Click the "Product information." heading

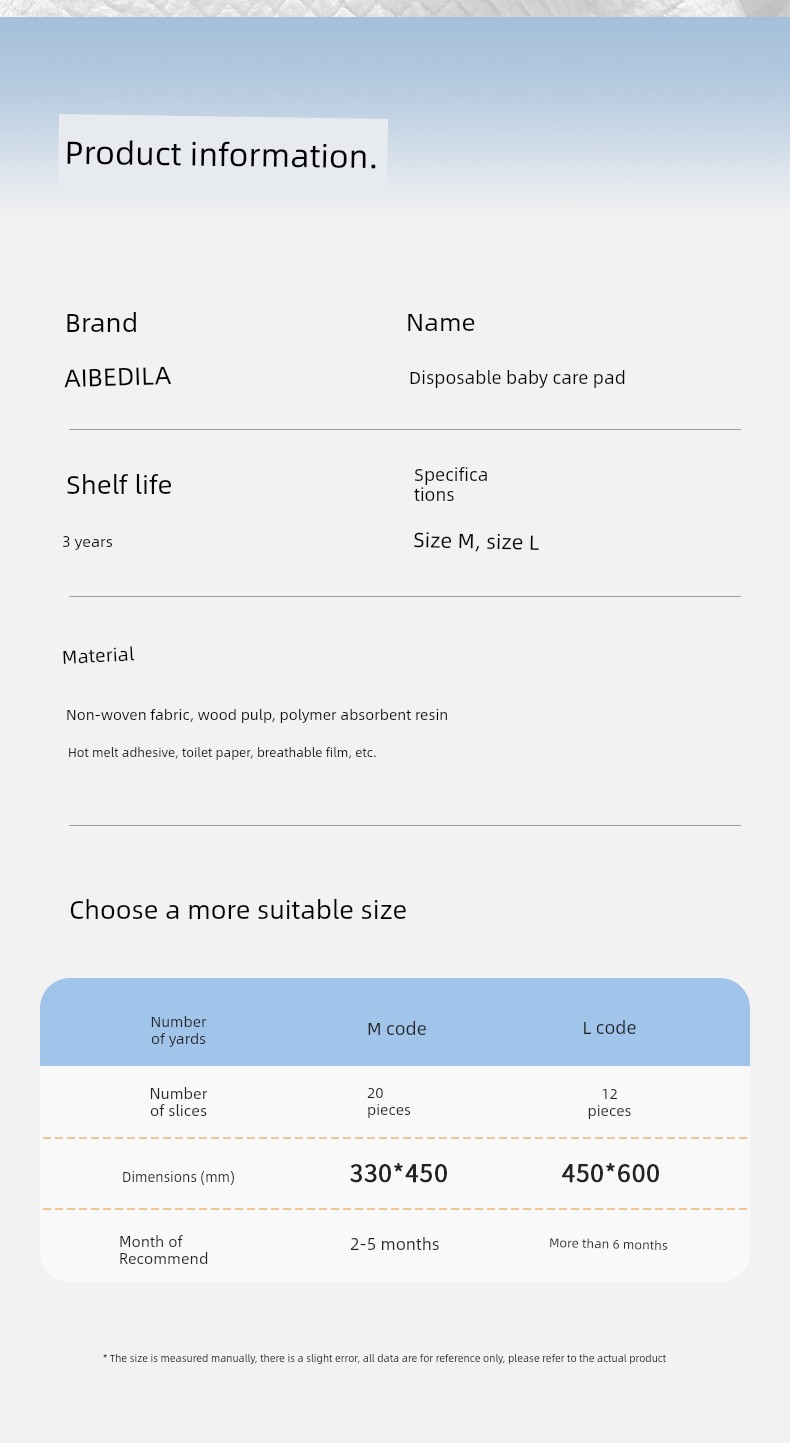(221, 155)
